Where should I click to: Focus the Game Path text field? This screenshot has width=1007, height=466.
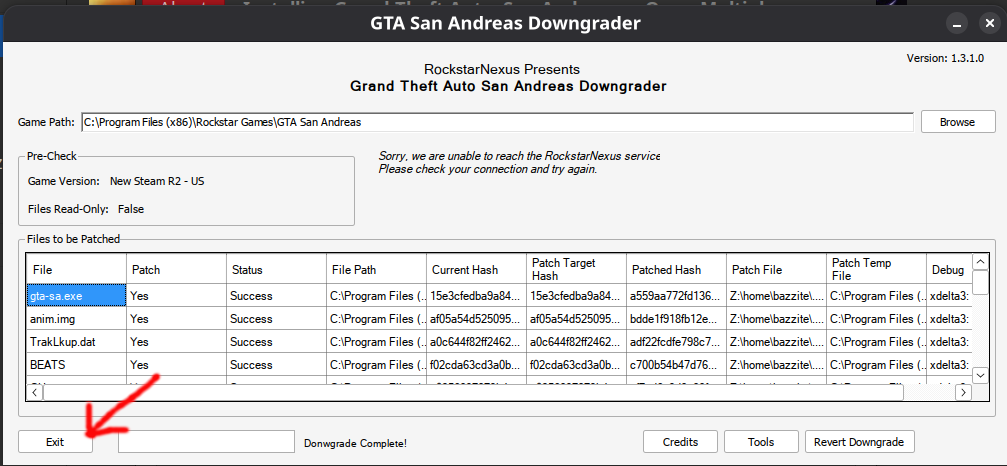pyautogui.click(x=497, y=122)
